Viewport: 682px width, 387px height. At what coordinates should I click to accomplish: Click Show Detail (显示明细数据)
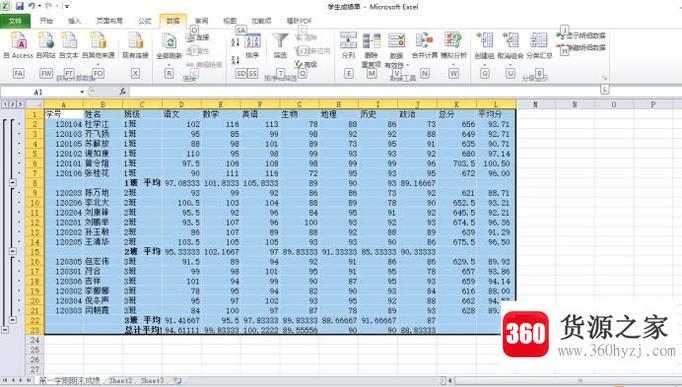(581, 36)
